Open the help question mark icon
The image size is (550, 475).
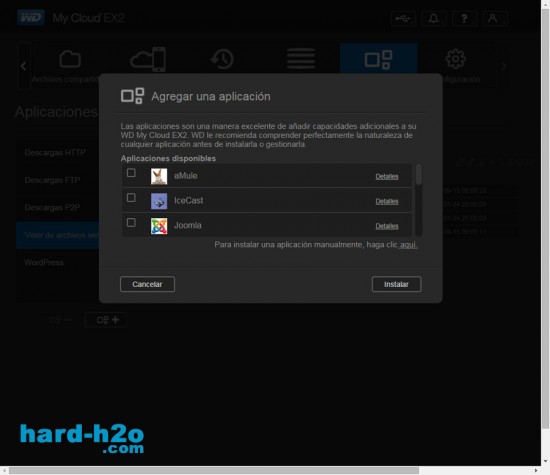[464, 19]
